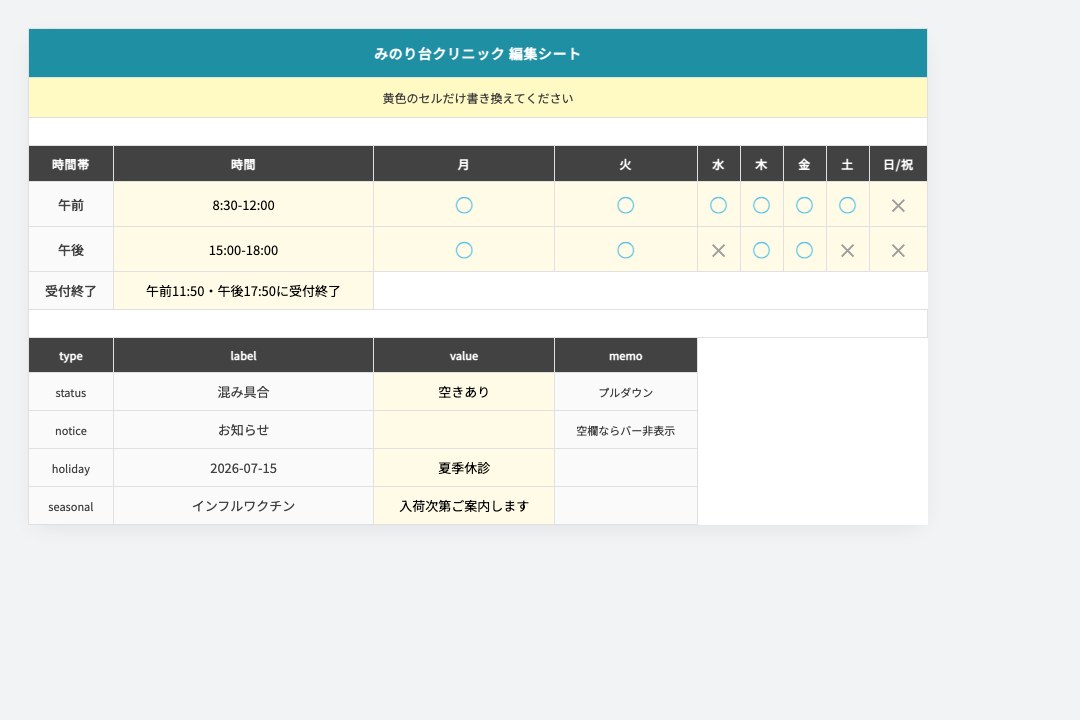Click the お知らせ label cell
Viewport: 1080px width, 720px height.
243,430
